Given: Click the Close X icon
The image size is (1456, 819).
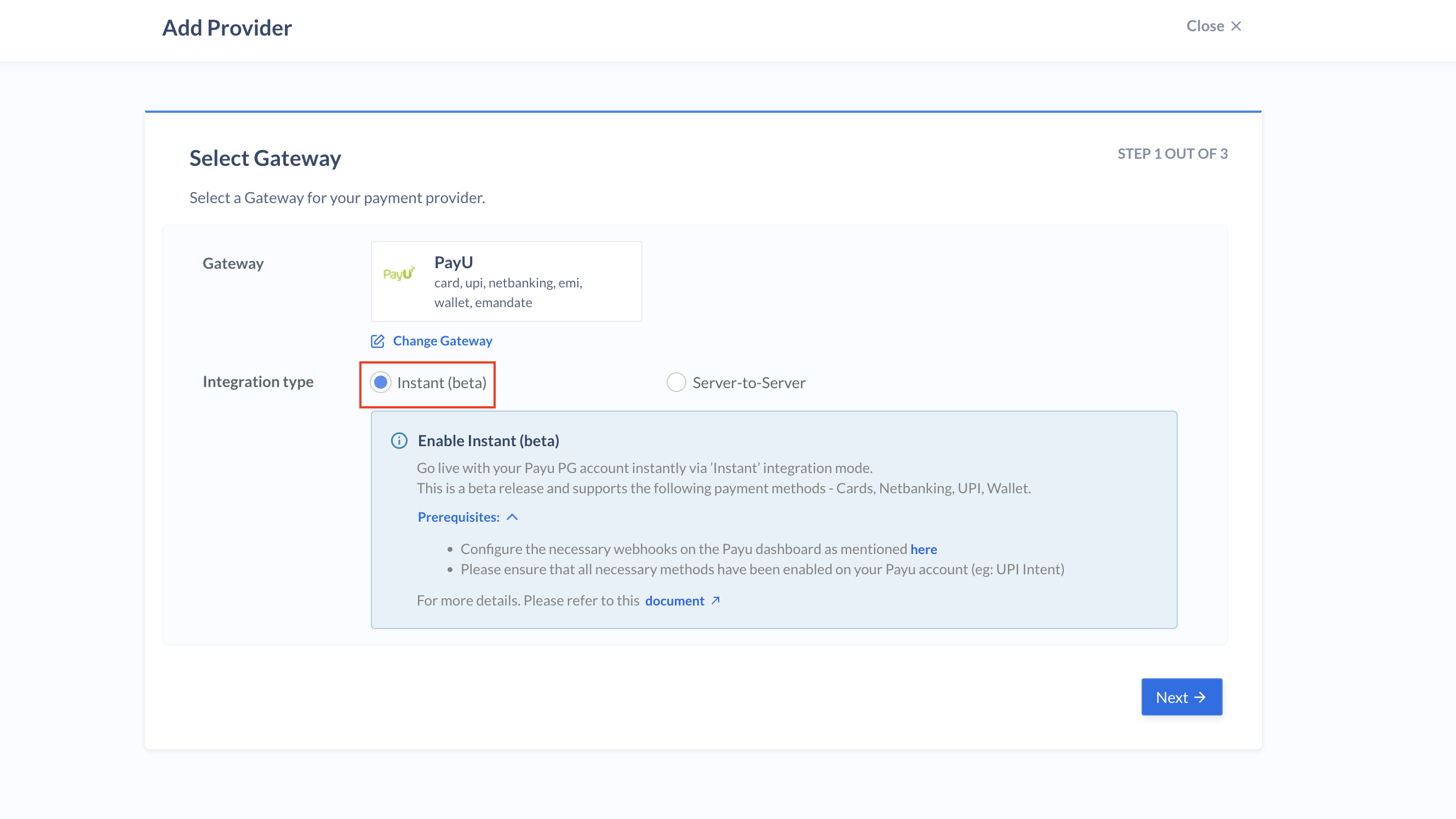Looking at the screenshot, I should (1236, 26).
